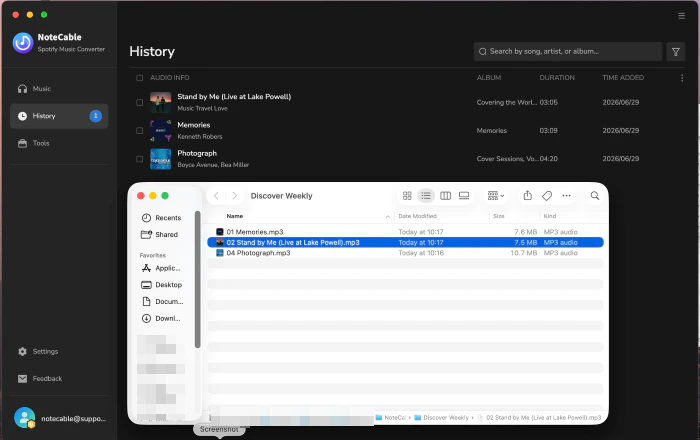
Task: Switch Finder to column view
Action: (446, 196)
